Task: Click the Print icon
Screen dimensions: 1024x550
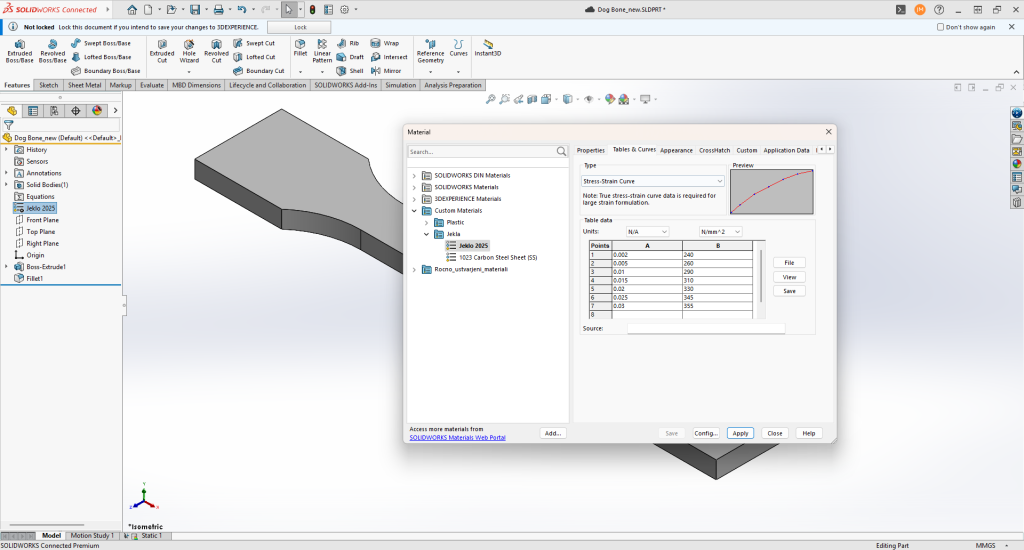Action: (x=219, y=10)
